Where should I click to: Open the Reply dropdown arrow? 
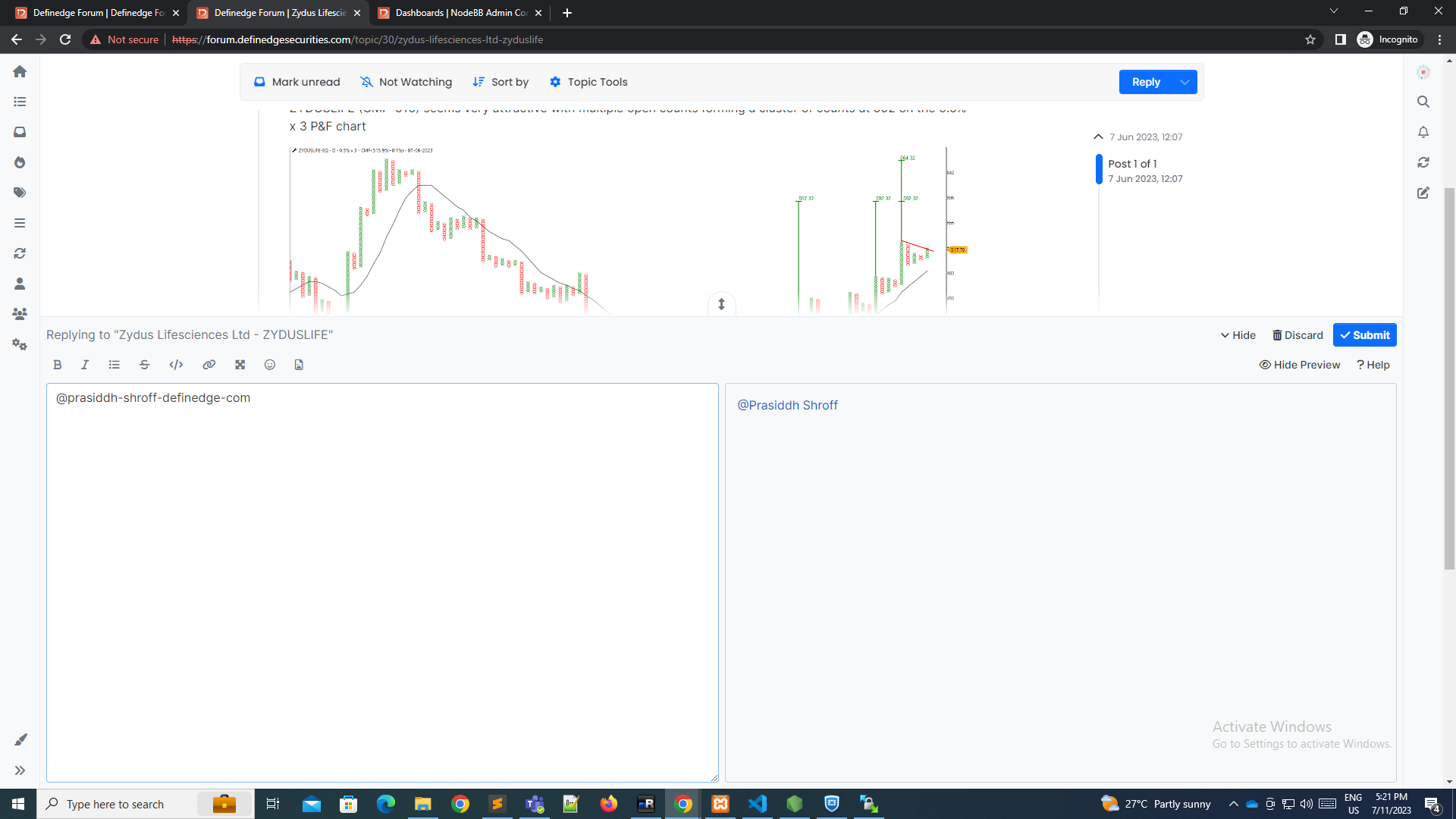click(1183, 82)
